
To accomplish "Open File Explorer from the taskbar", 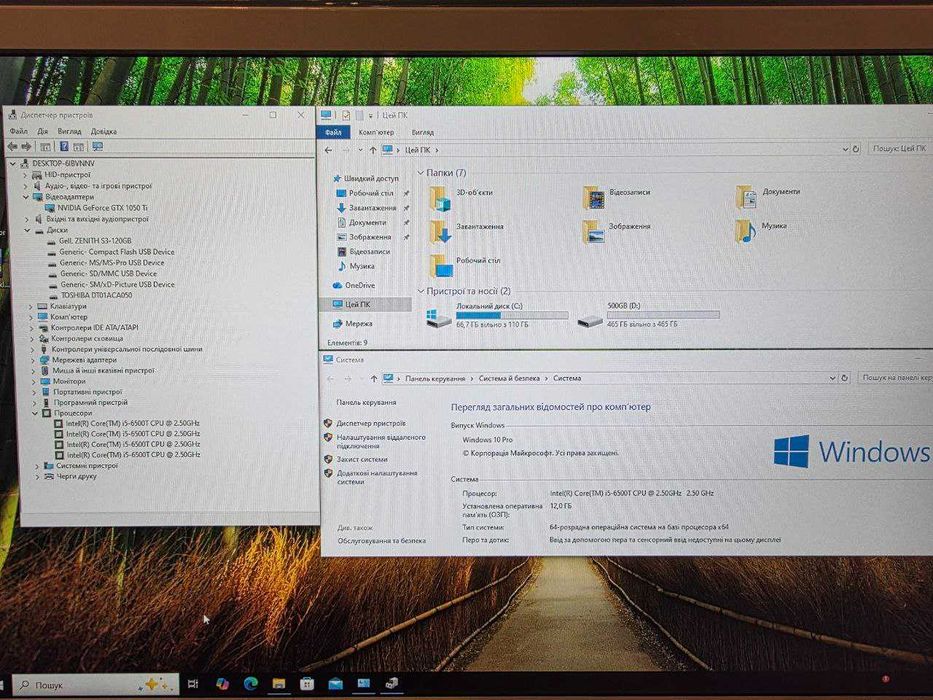I will pyautogui.click(x=278, y=684).
